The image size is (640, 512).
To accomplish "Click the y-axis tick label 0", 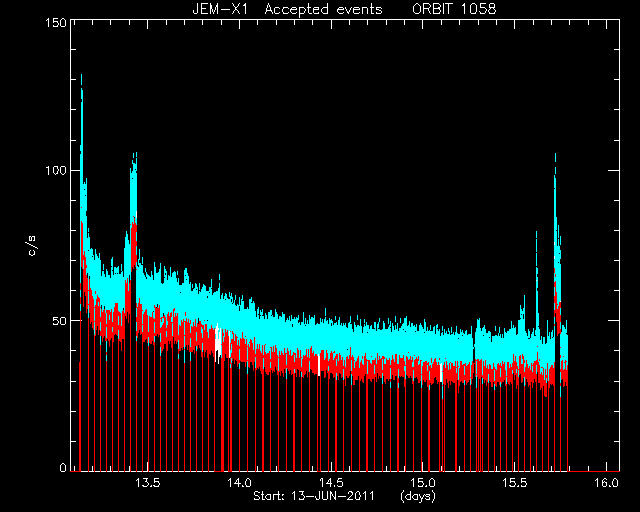I will [63, 467].
